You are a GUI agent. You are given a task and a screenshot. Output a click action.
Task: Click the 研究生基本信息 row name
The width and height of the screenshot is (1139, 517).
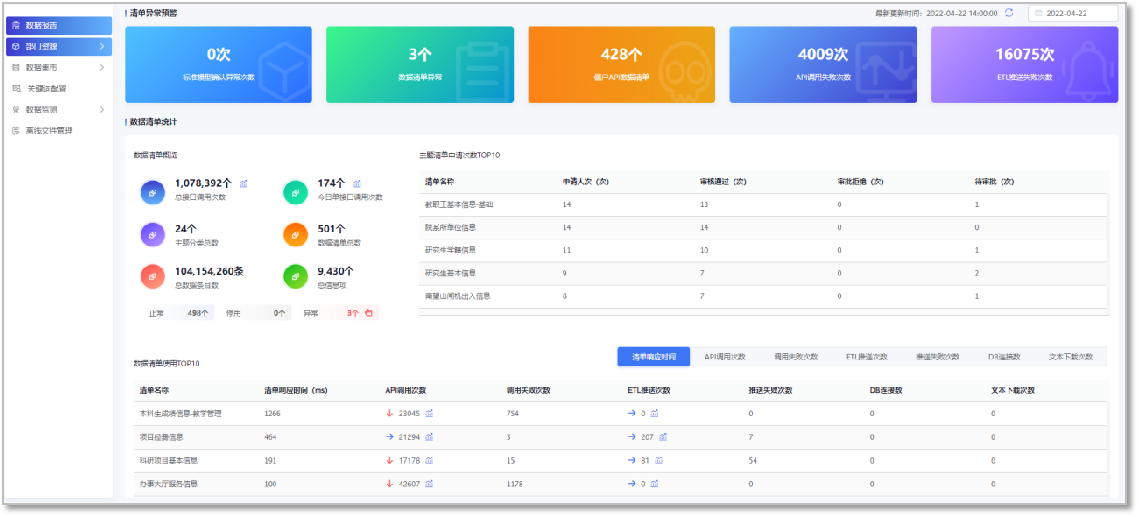[450, 273]
